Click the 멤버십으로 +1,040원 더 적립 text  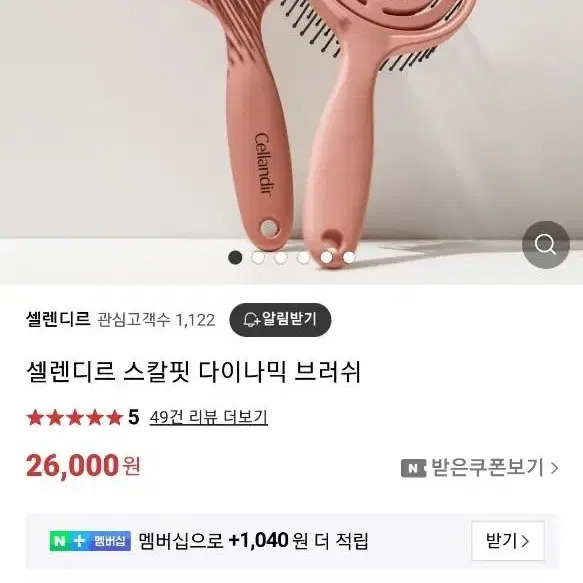[x=254, y=541]
